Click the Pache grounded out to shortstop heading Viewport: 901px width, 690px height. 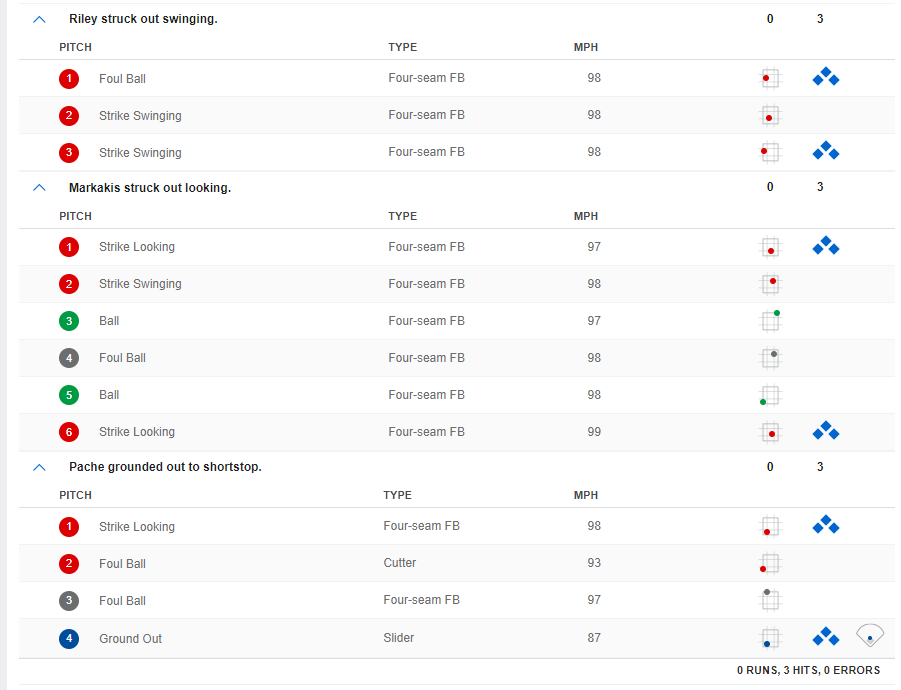pyautogui.click(x=165, y=467)
